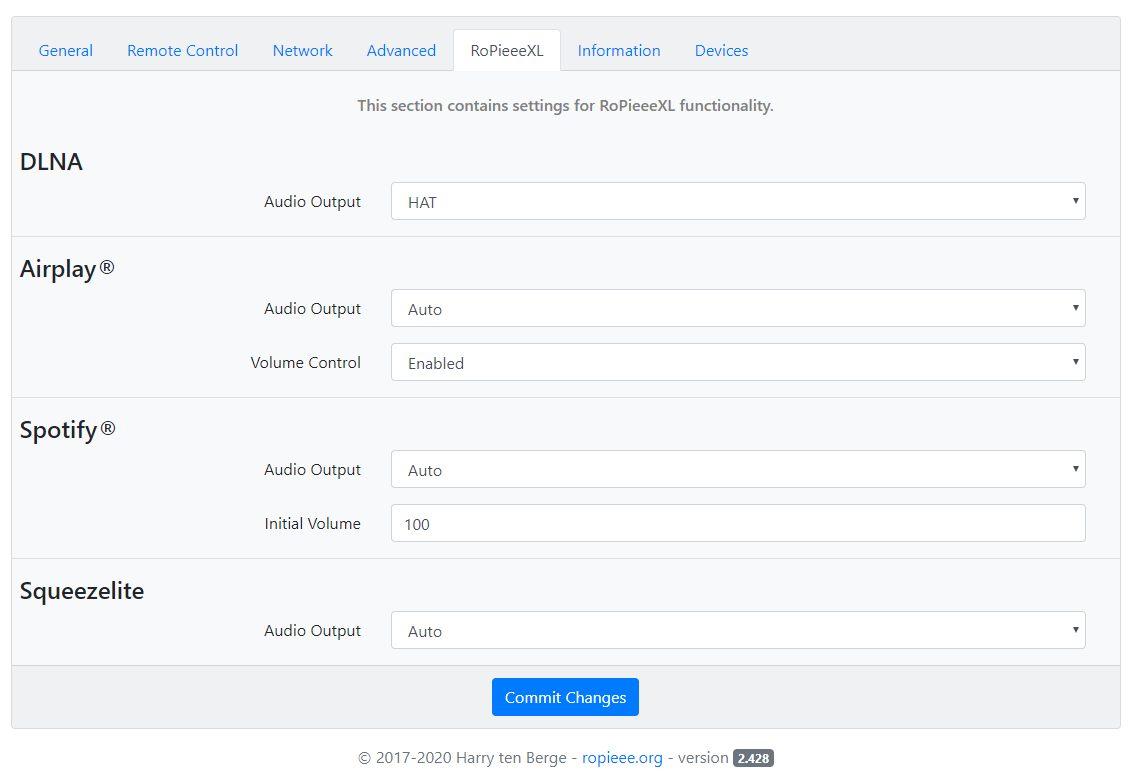
Task: Open the Remote Control tab
Action: tap(182, 51)
